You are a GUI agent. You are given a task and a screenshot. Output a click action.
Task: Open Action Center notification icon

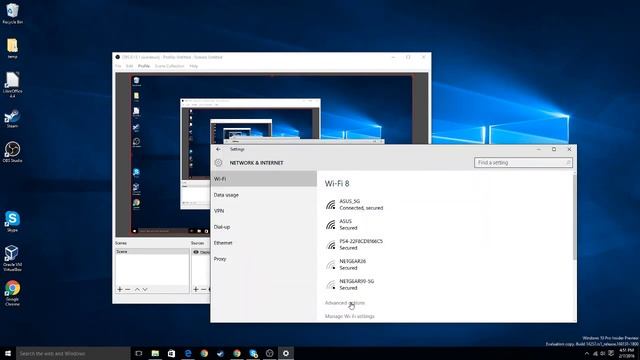point(611,353)
